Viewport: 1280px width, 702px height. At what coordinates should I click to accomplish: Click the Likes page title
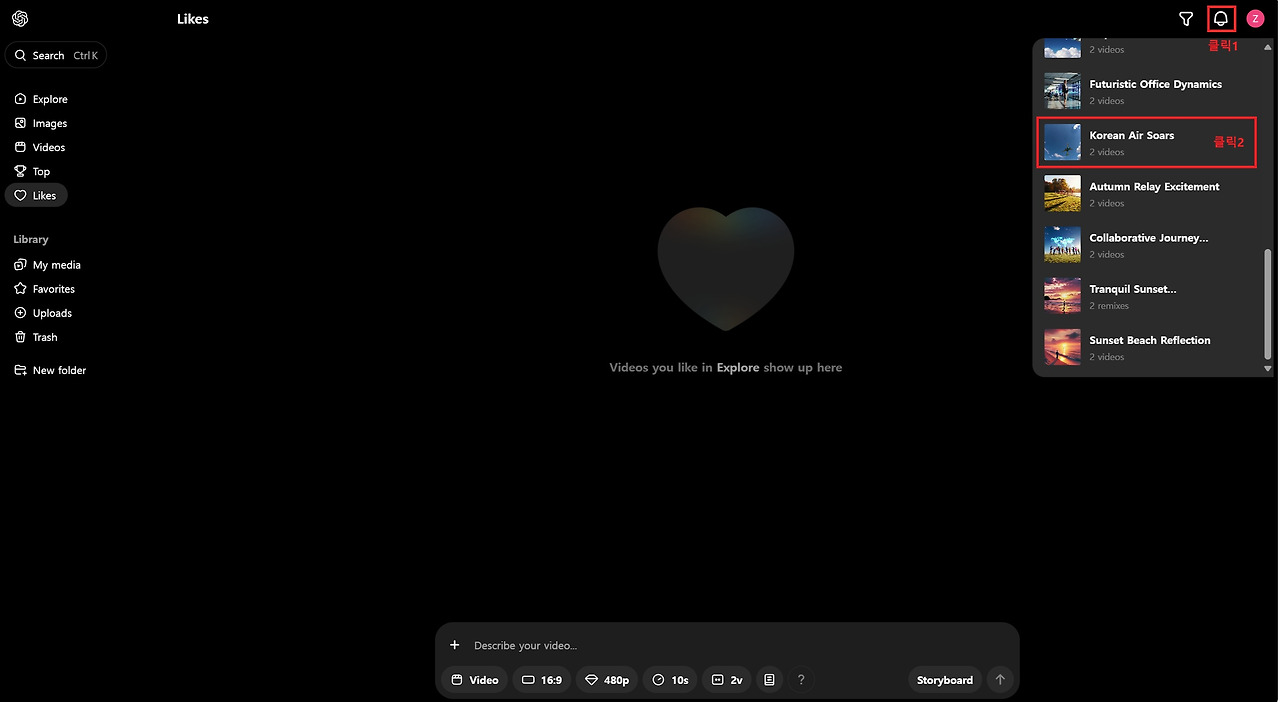[x=193, y=19]
